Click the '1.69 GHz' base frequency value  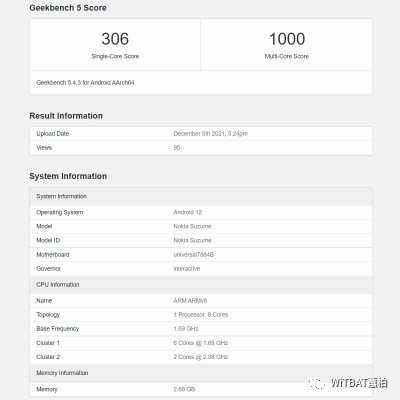(x=186, y=329)
